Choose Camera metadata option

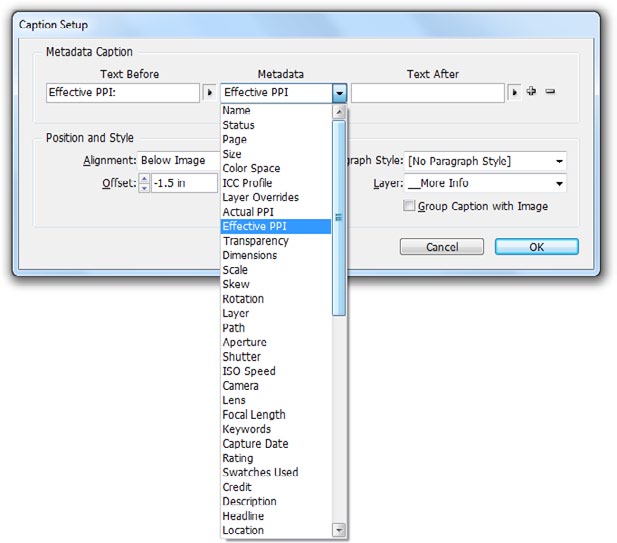coord(276,386)
